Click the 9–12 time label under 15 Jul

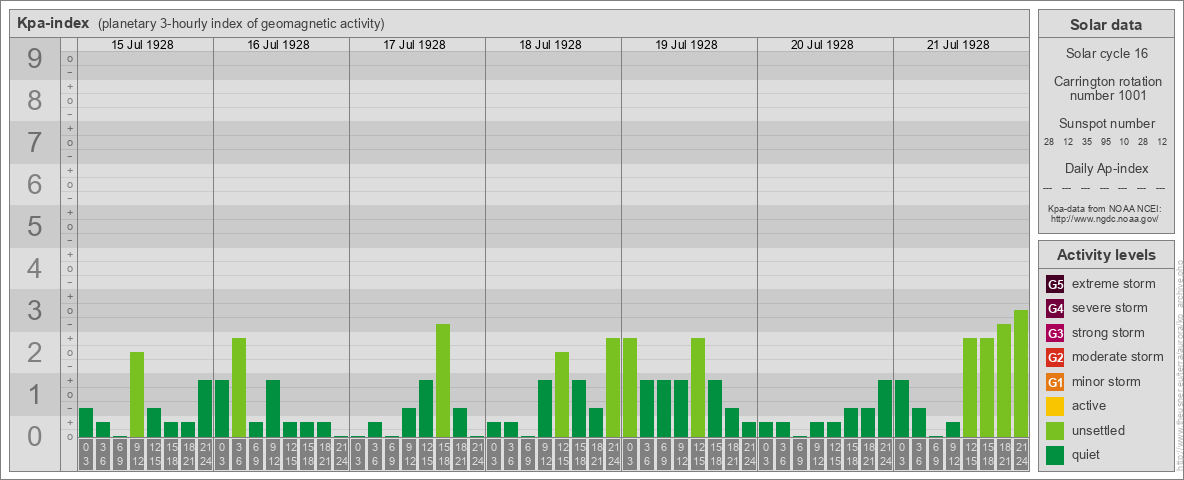[x=137, y=454]
